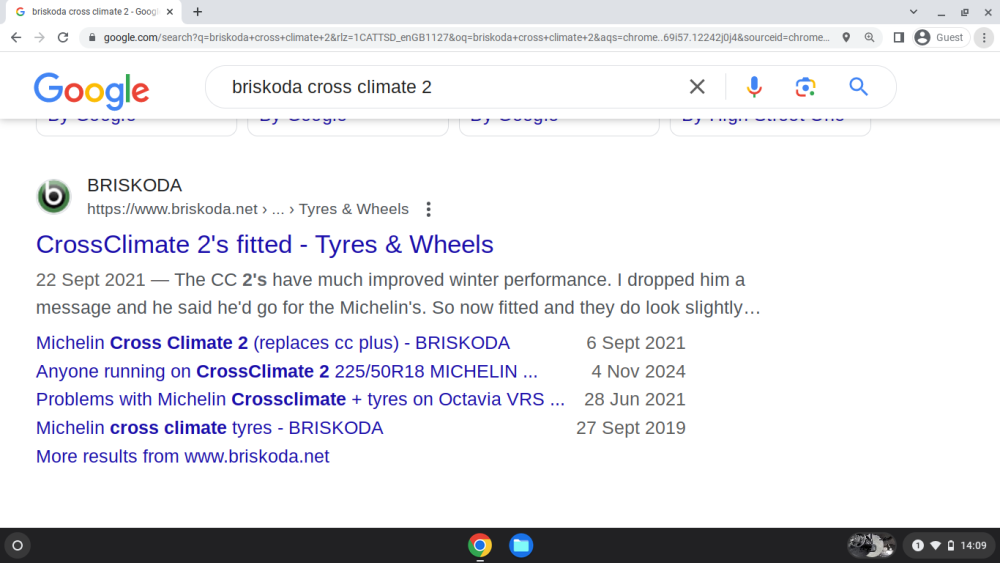Go back using the browser back arrow

tap(16, 38)
